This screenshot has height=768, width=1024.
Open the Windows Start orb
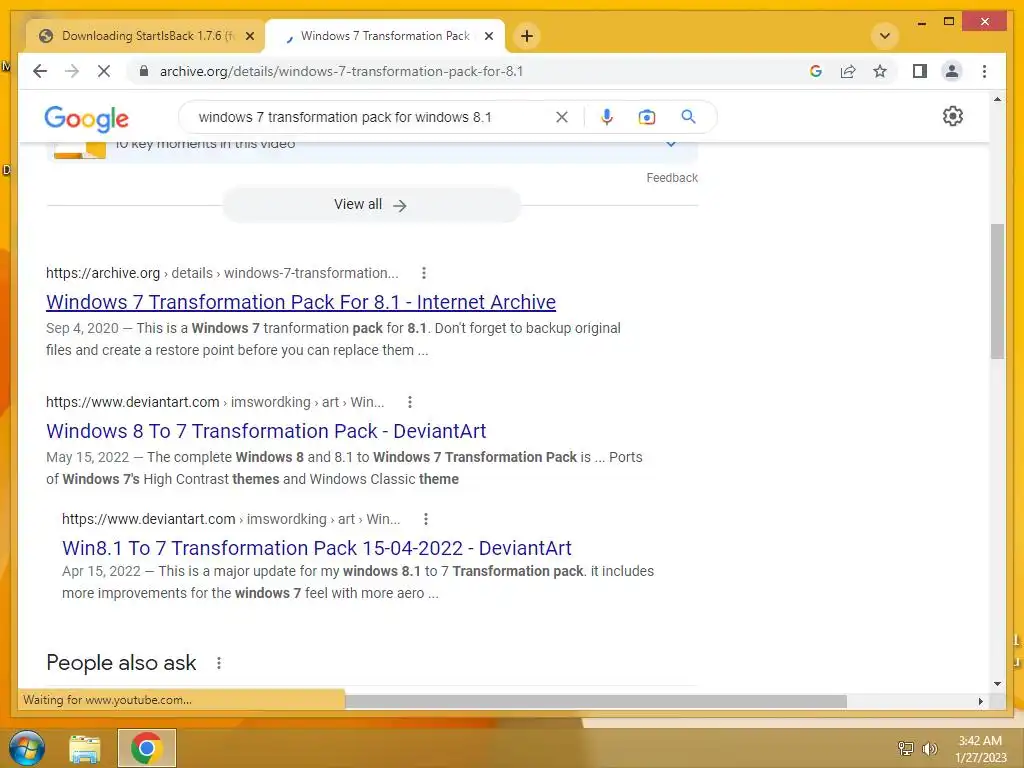[27, 748]
